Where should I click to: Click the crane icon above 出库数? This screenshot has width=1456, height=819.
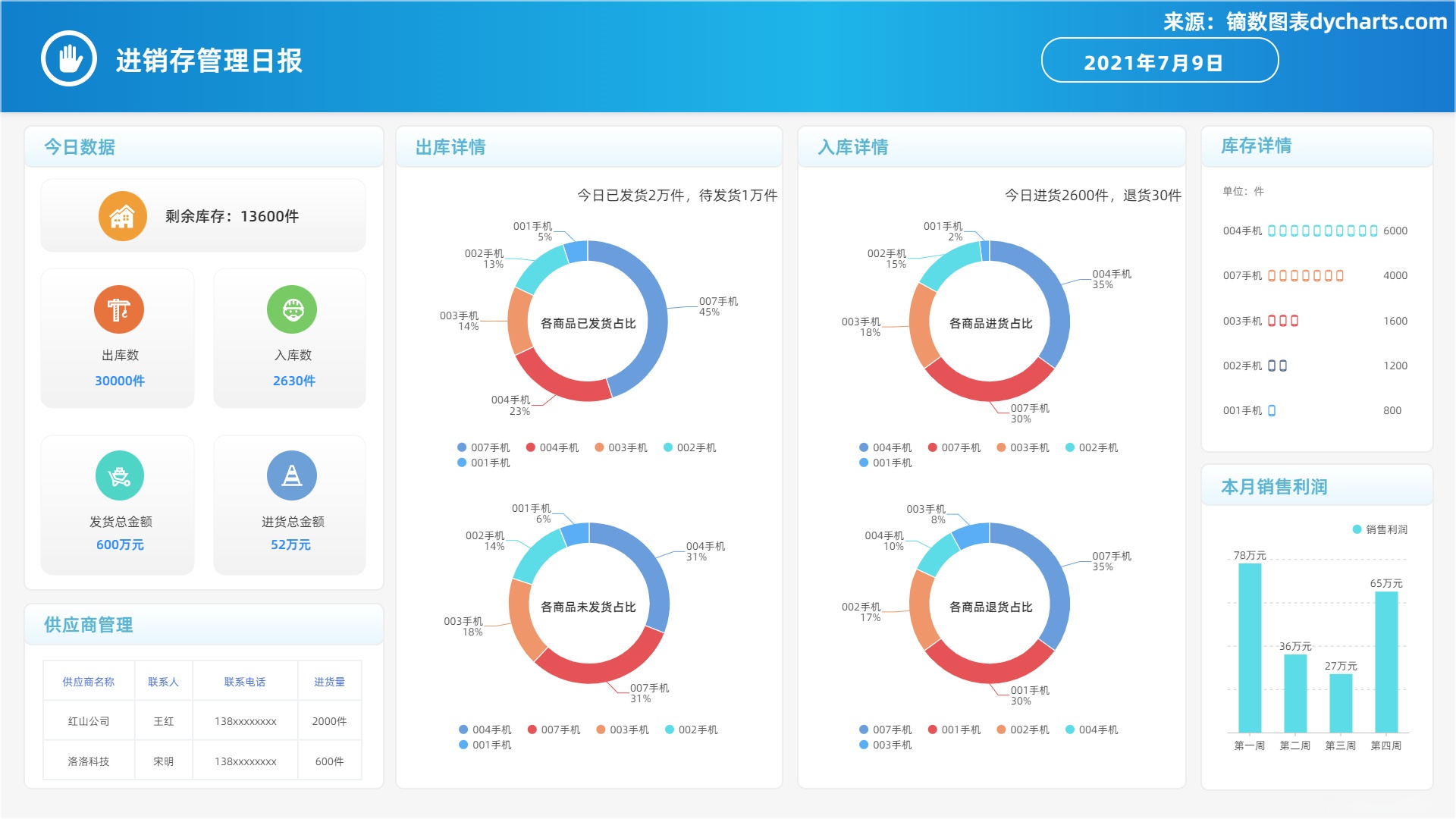pyautogui.click(x=119, y=309)
